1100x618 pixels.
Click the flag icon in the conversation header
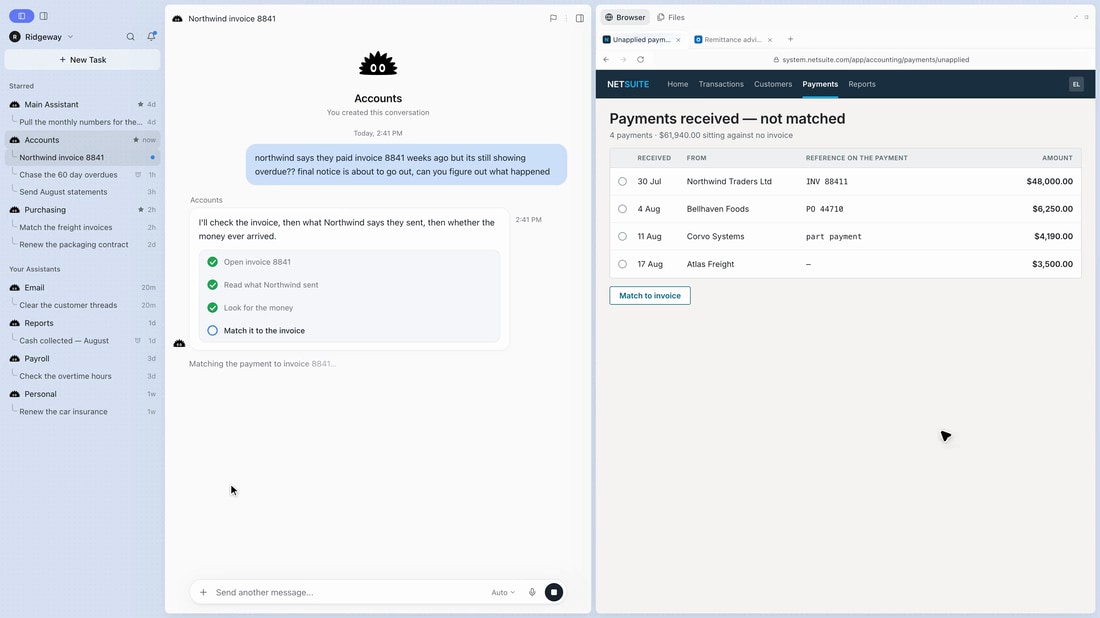pos(553,18)
